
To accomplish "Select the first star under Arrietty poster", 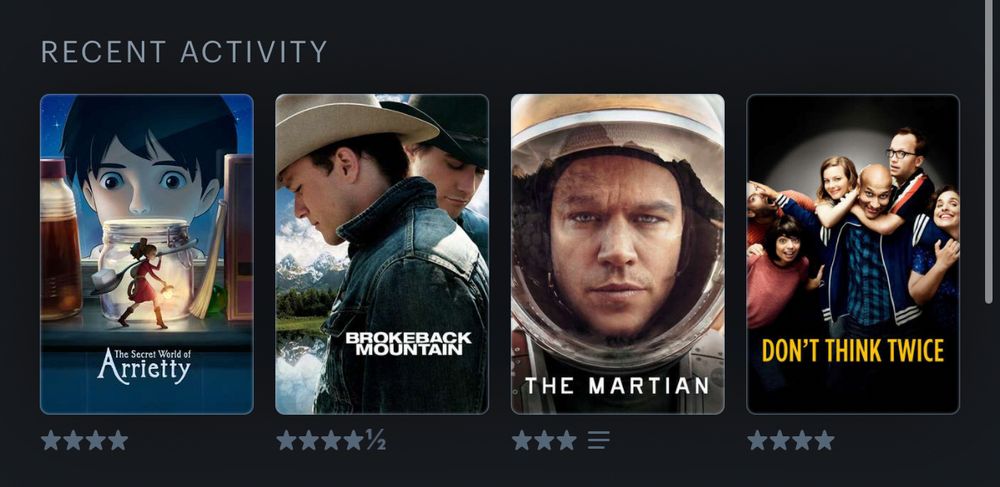I will point(51,440).
